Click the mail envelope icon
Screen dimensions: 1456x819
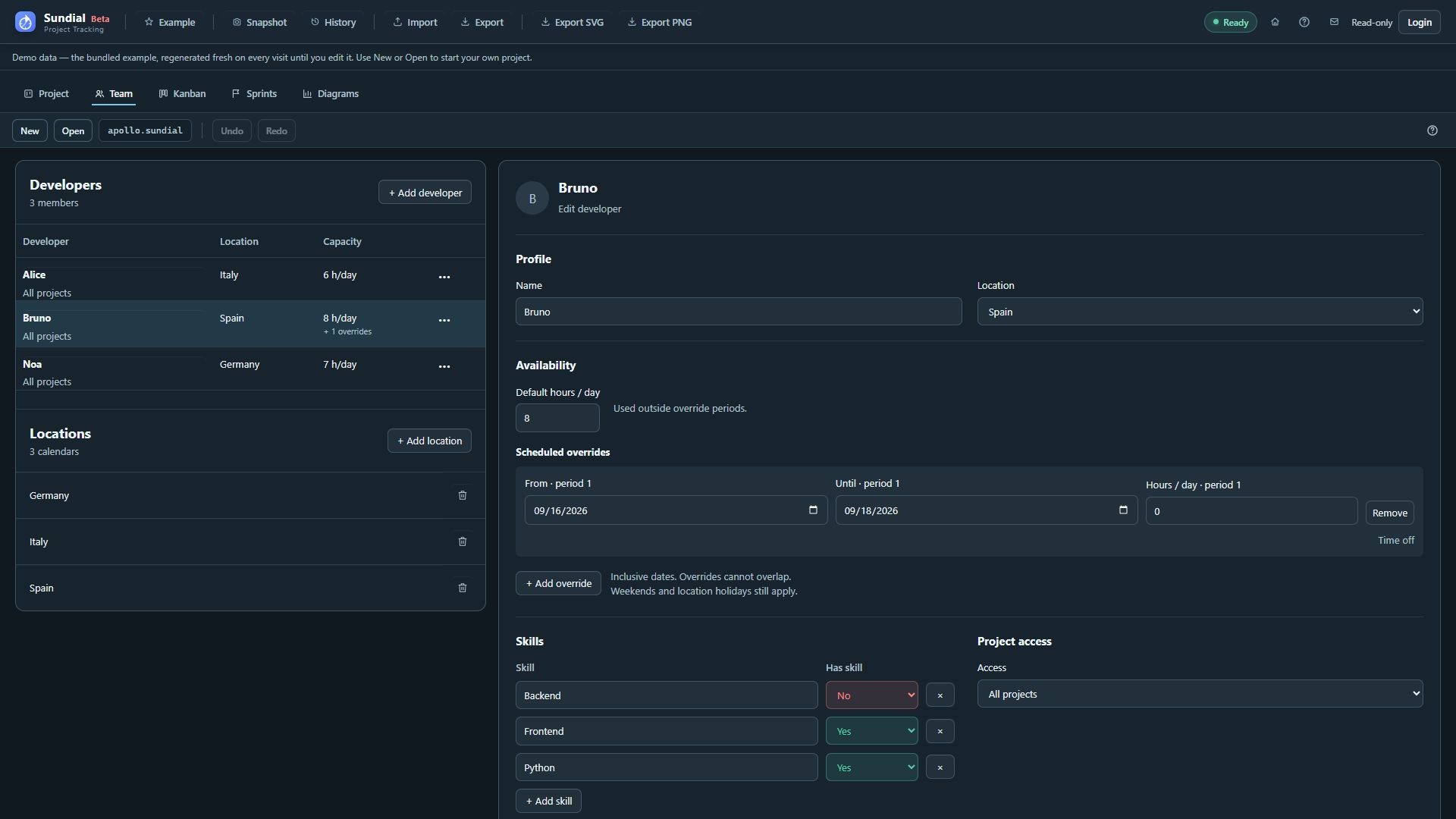tap(1334, 22)
